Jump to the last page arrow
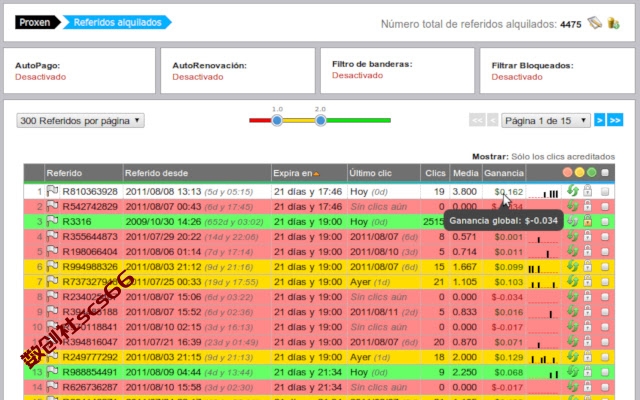This screenshot has height=400, width=640. coord(615,120)
